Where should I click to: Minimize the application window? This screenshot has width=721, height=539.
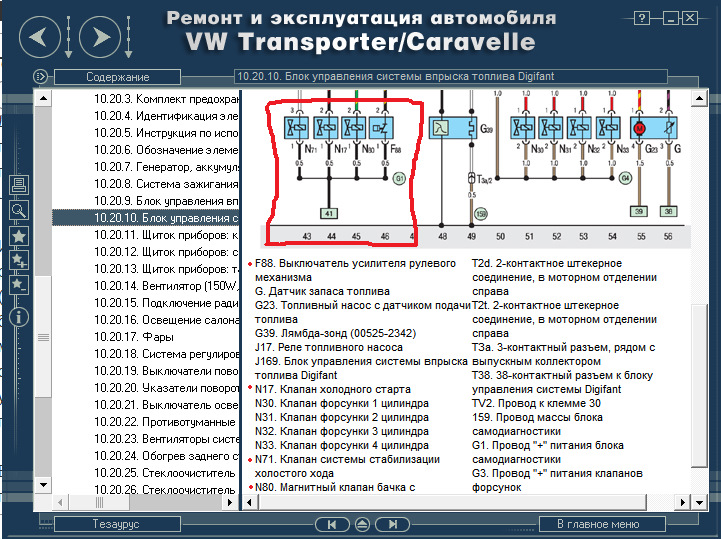(671, 18)
